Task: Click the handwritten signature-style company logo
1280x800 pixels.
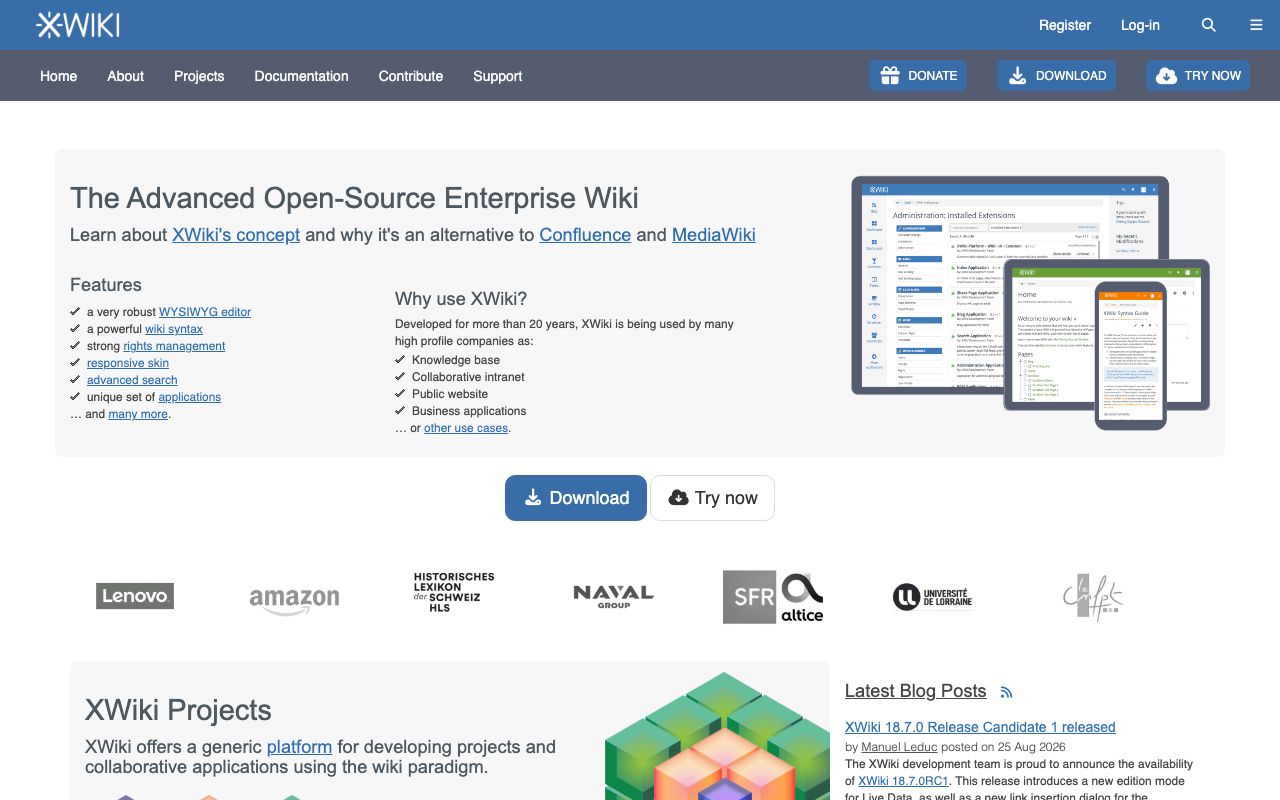Action: (x=1093, y=597)
